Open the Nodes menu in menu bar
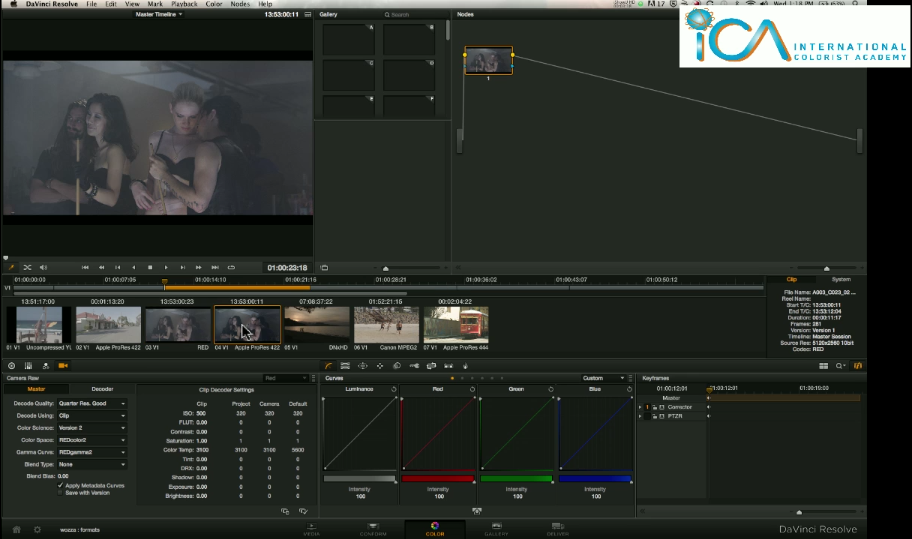 (240, 4)
